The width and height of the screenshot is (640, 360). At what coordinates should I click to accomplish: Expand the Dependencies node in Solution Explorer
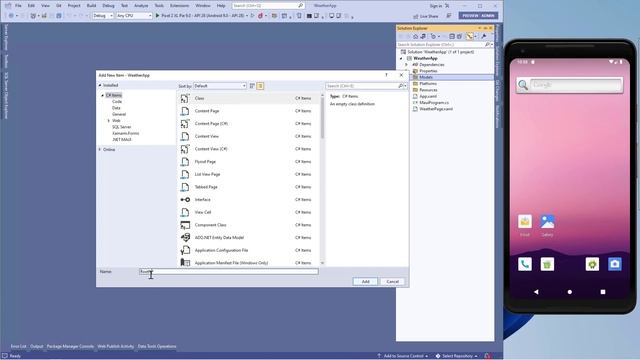coord(407,64)
